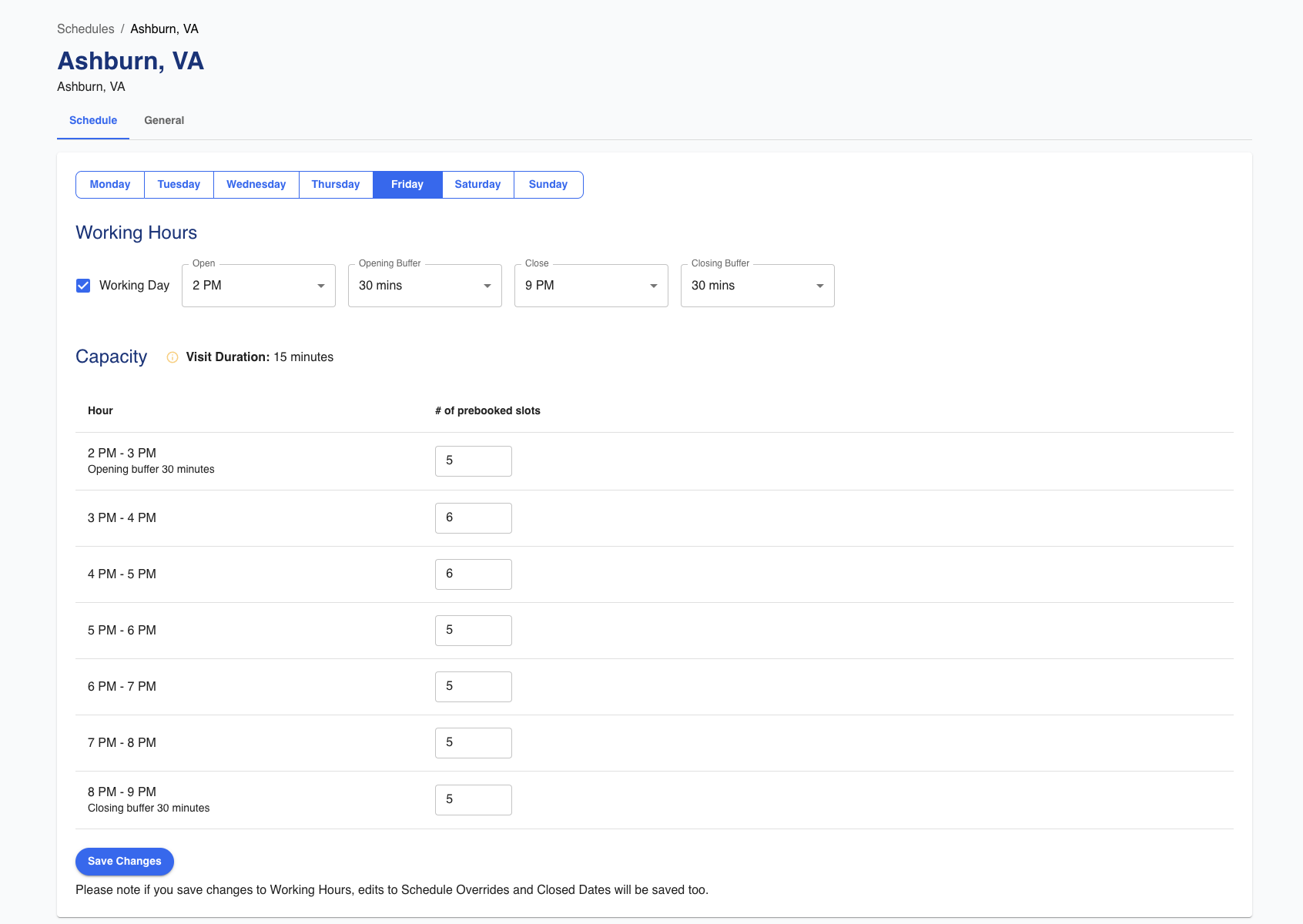Select the 6 PM - 7 PM slots input
Screen dimensions: 1303x924
[473, 687]
